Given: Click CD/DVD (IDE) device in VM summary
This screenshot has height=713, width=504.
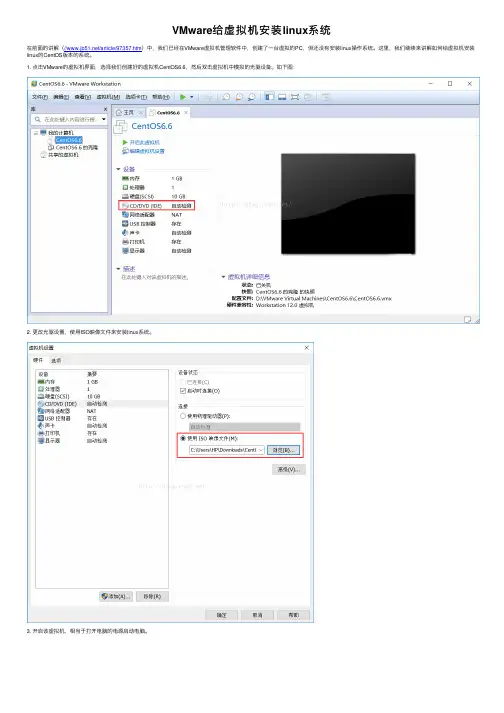Looking at the screenshot, I should click(157, 206).
